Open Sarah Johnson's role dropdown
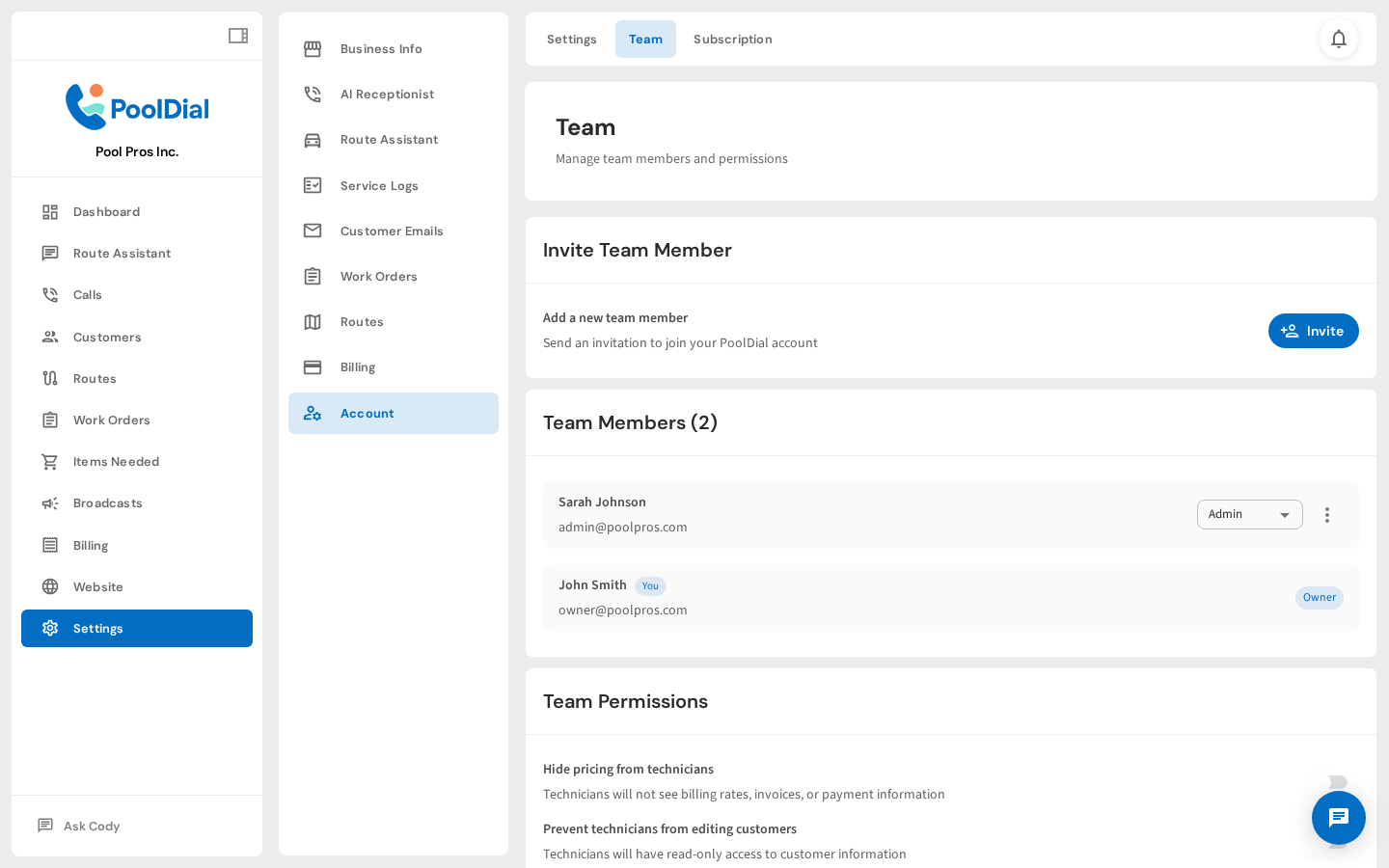1389x868 pixels. [x=1250, y=514]
